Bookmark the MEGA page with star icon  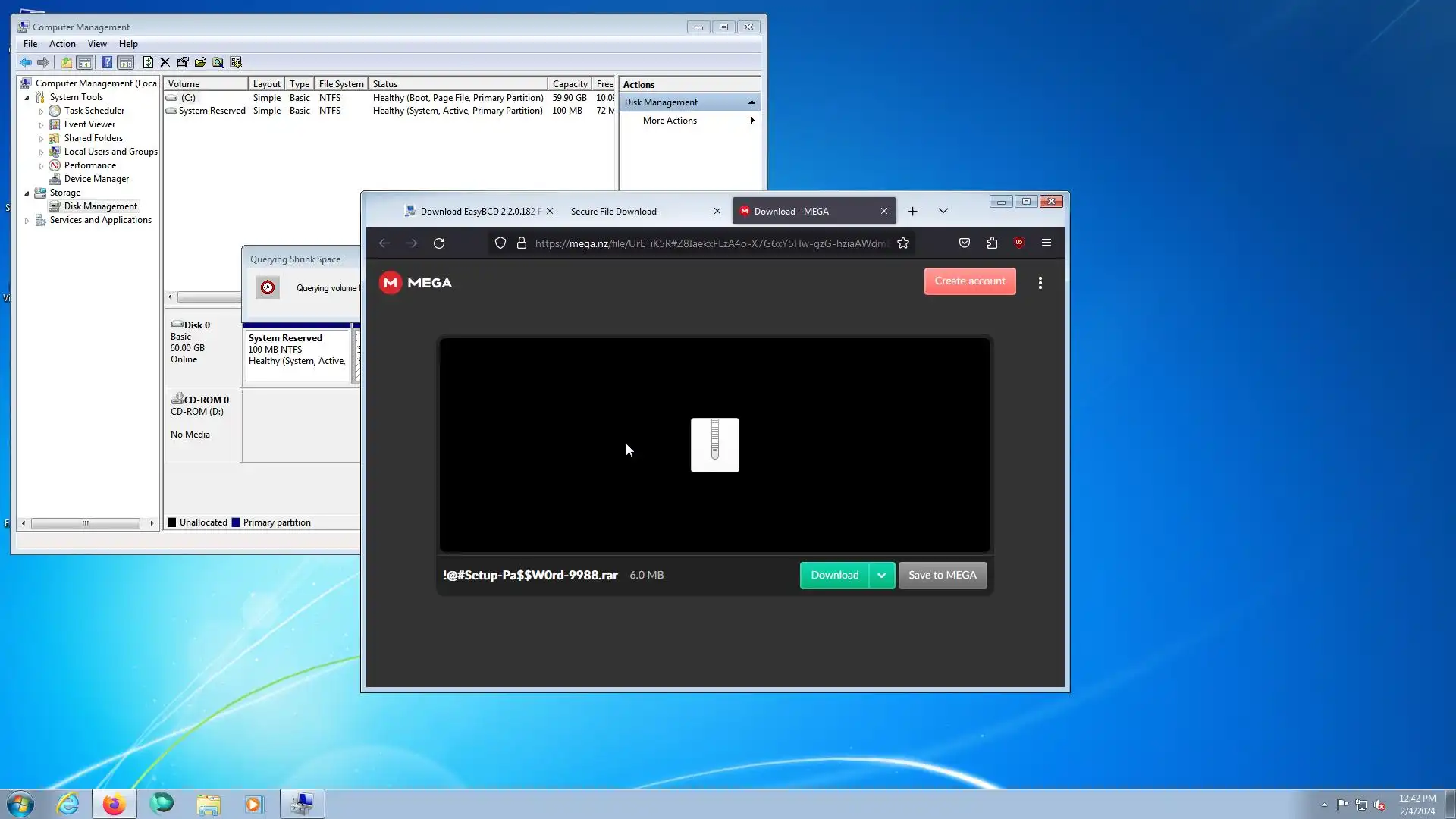[x=902, y=243]
